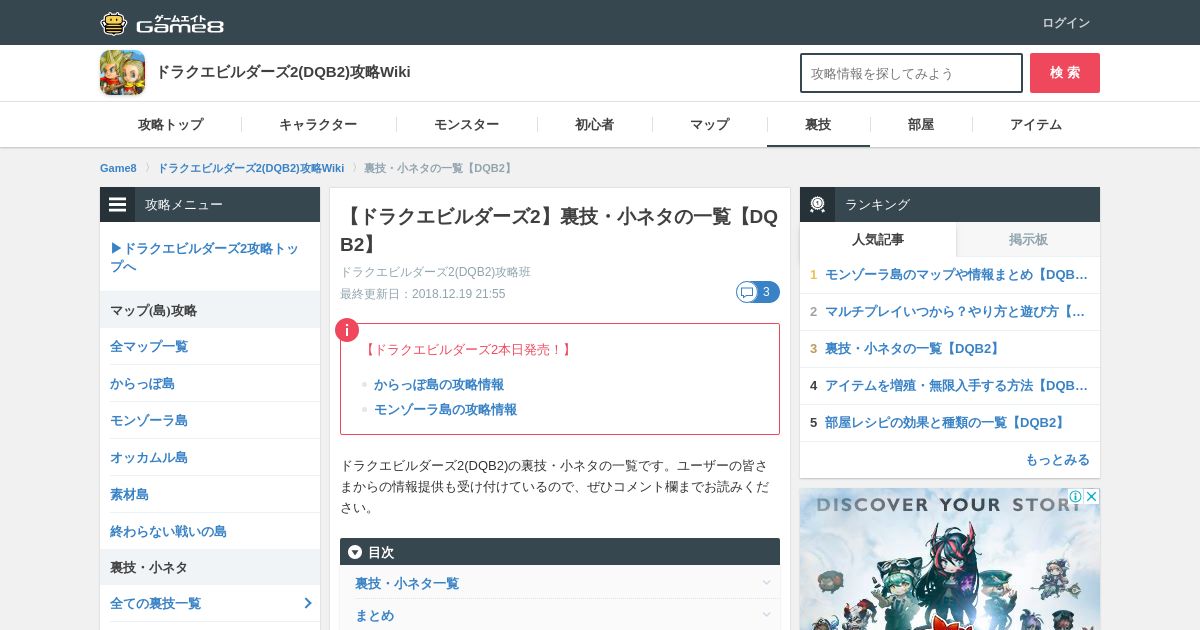Focus the 攻略情報を探してみよう search field
The height and width of the screenshot is (630, 1200).
coord(911,73)
